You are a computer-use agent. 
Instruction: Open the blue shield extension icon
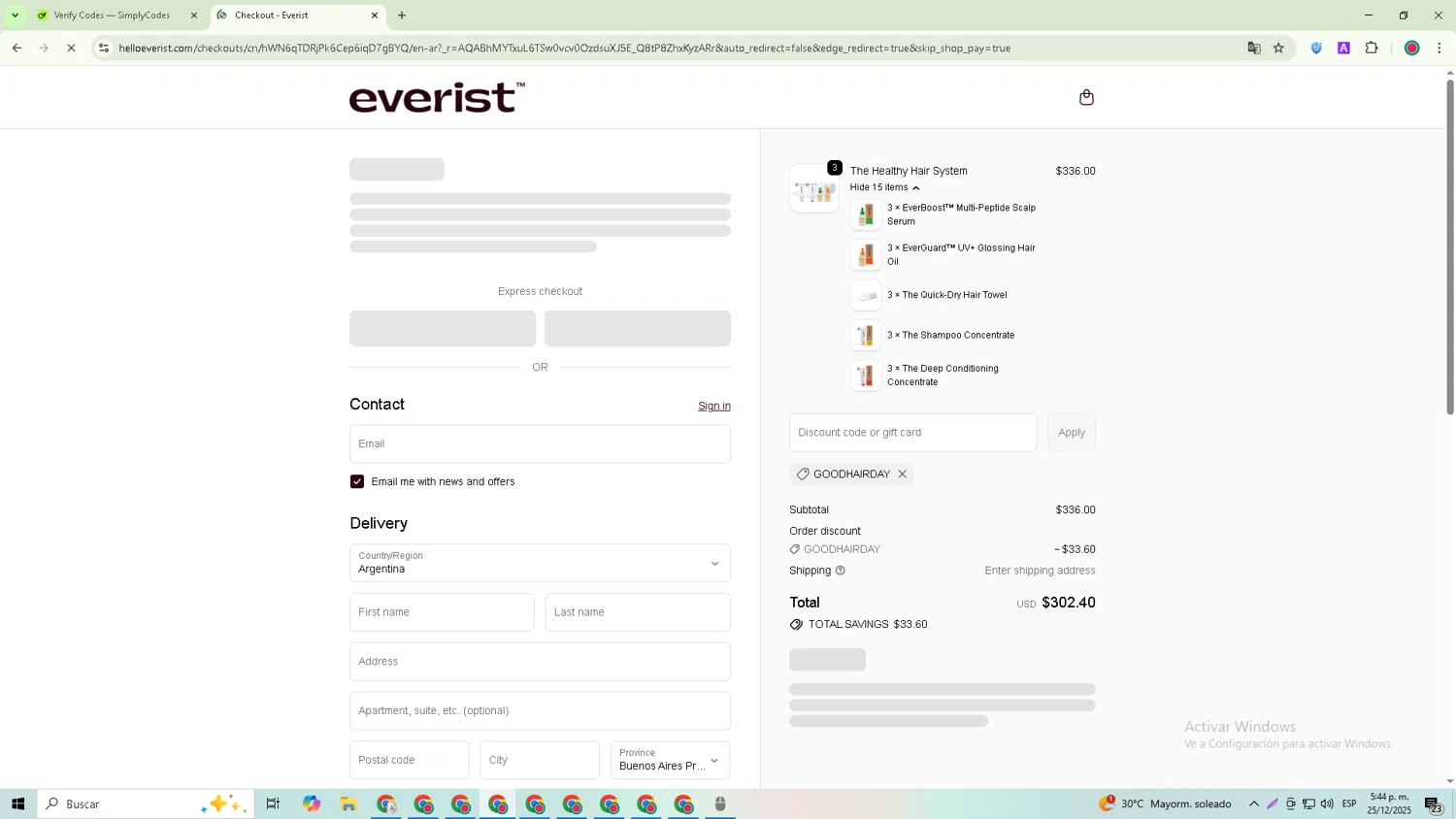pyautogui.click(x=1316, y=48)
